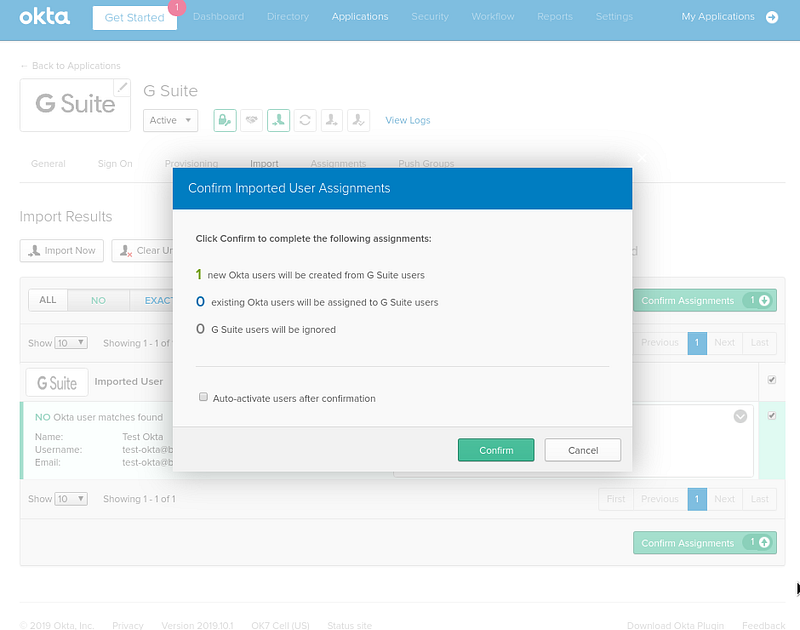This screenshot has height=630, width=800.
Task: Open the Dashboard menu
Action: click(218, 16)
